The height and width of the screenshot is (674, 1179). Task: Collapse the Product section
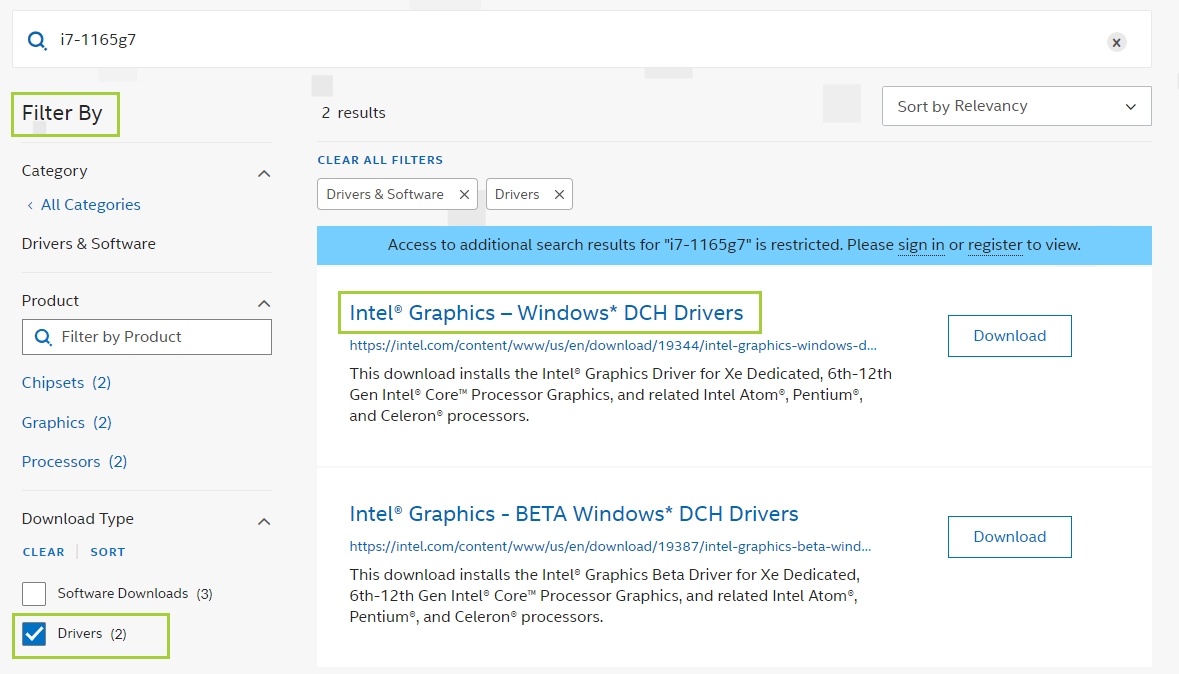[x=263, y=302]
